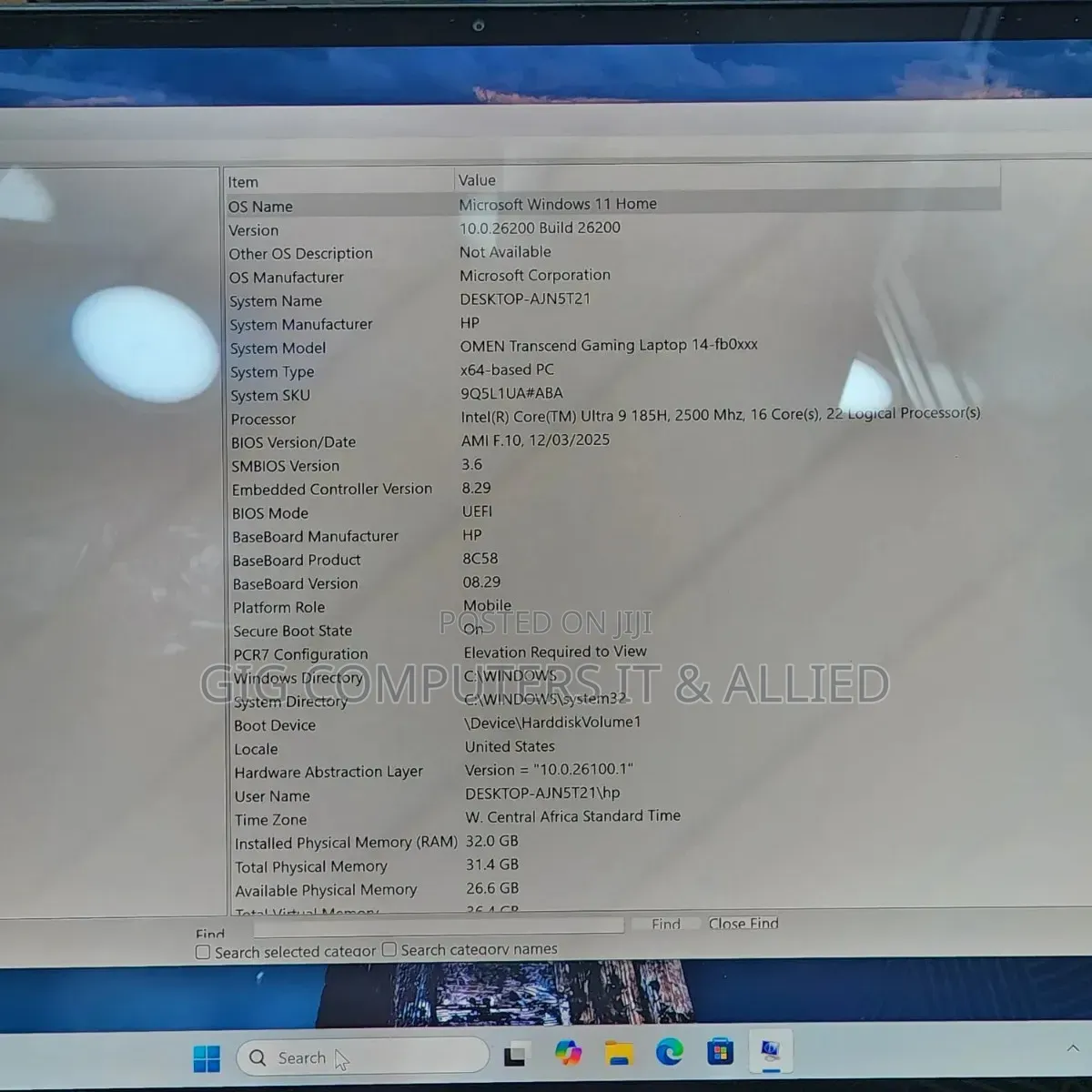Enable Search selected category only checkbox
This screenshot has height=1092, width=1092.
pos(203,952)
